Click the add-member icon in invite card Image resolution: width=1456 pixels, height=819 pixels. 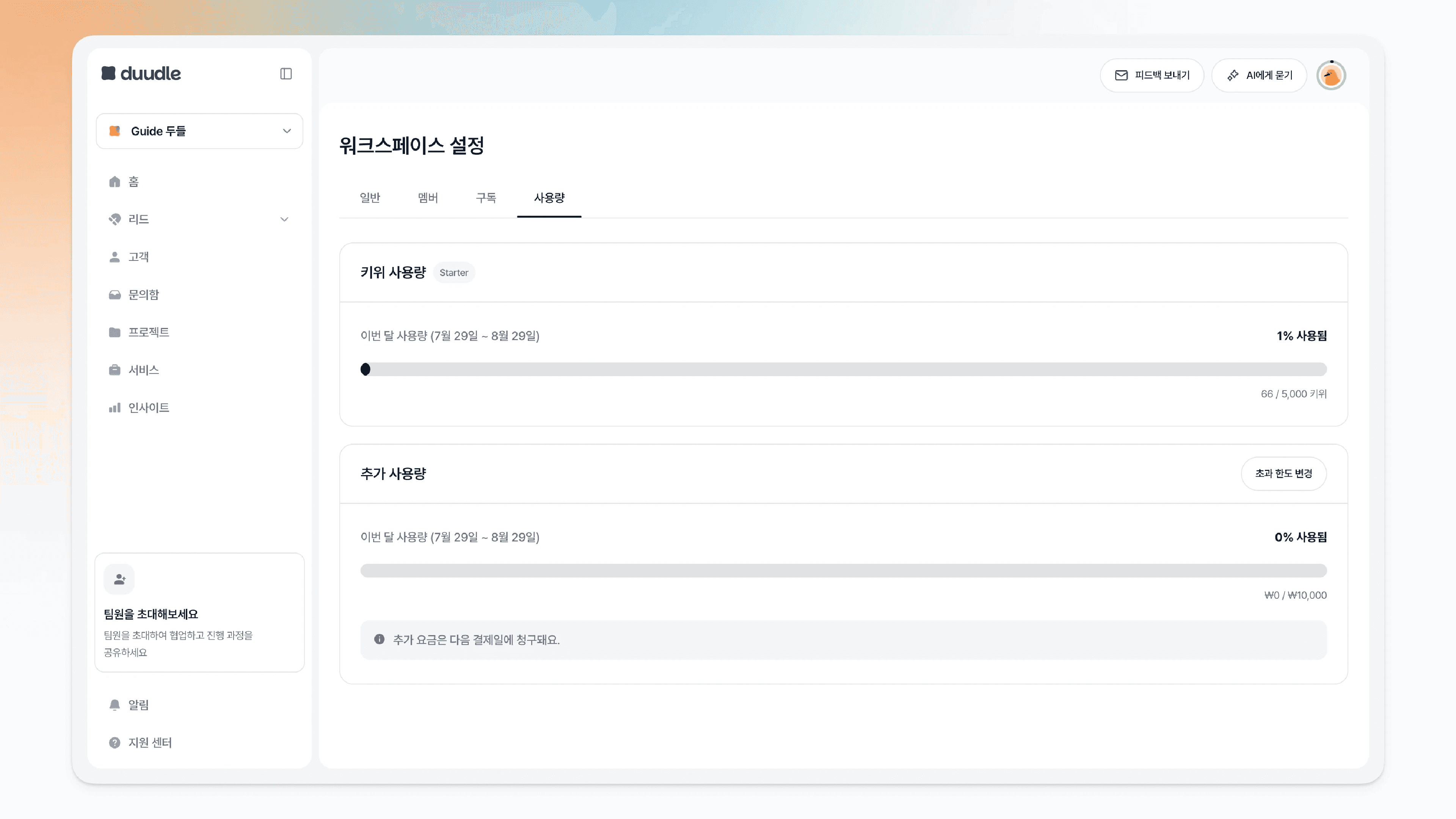coord(119,579)
